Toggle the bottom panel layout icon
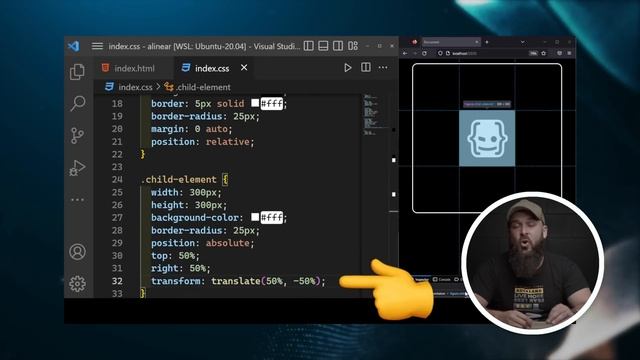Viewport: 640px width, 360px height. click(323, 46)
